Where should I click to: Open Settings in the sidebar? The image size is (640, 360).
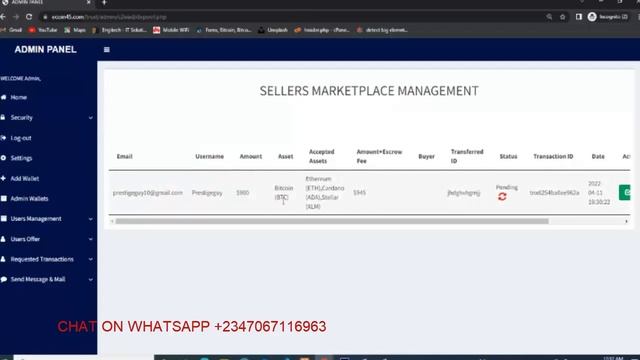[21, 158]
